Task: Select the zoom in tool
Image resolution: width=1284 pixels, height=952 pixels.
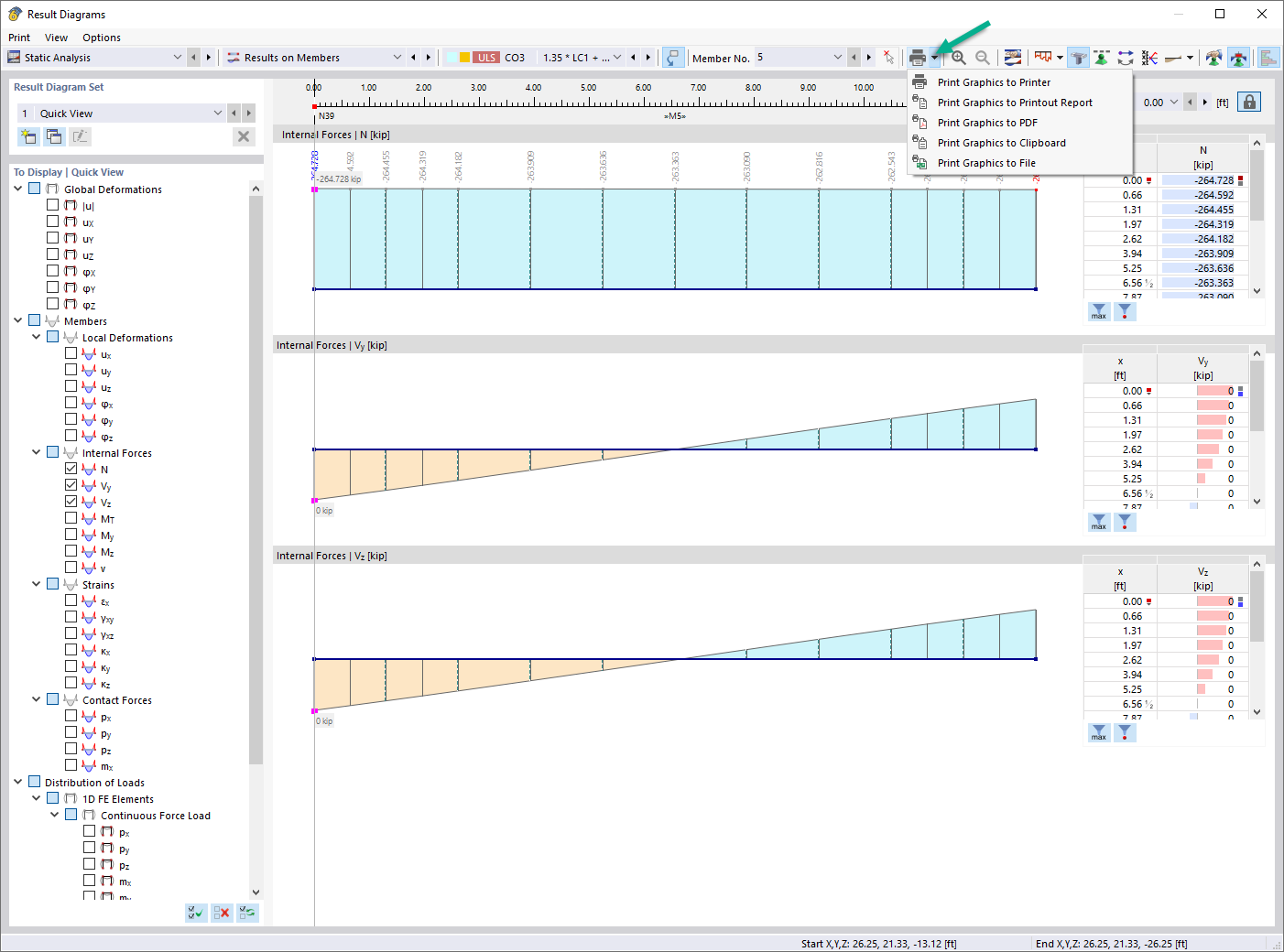Action: pos(958,57)
